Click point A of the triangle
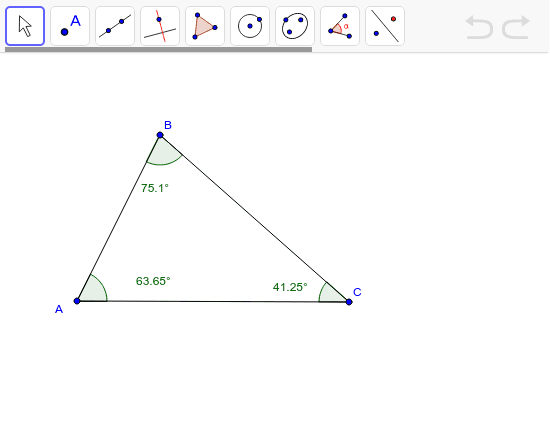550x430 pixels. click(x=77, y=301)
